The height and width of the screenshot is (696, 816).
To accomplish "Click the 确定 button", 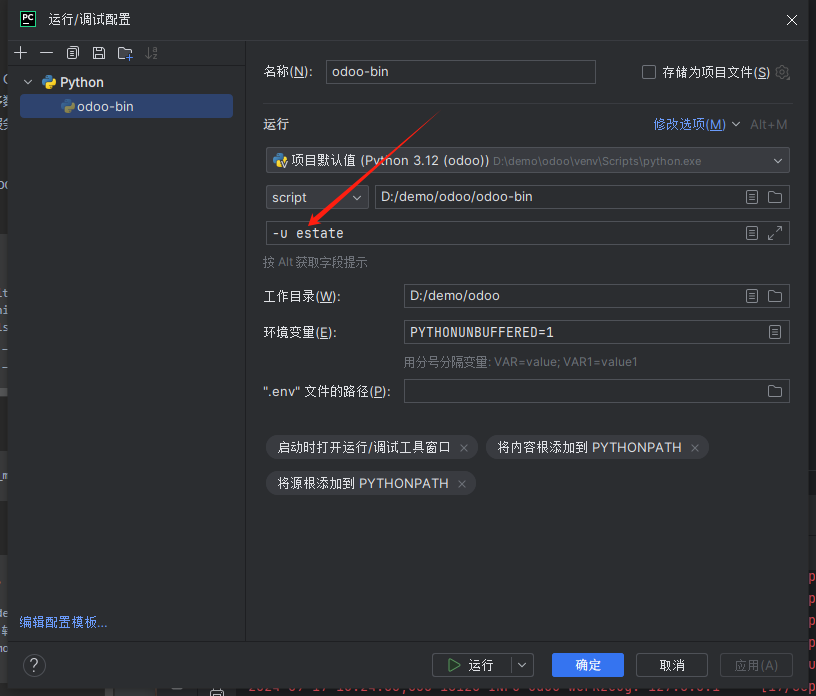I will (588, 665).
